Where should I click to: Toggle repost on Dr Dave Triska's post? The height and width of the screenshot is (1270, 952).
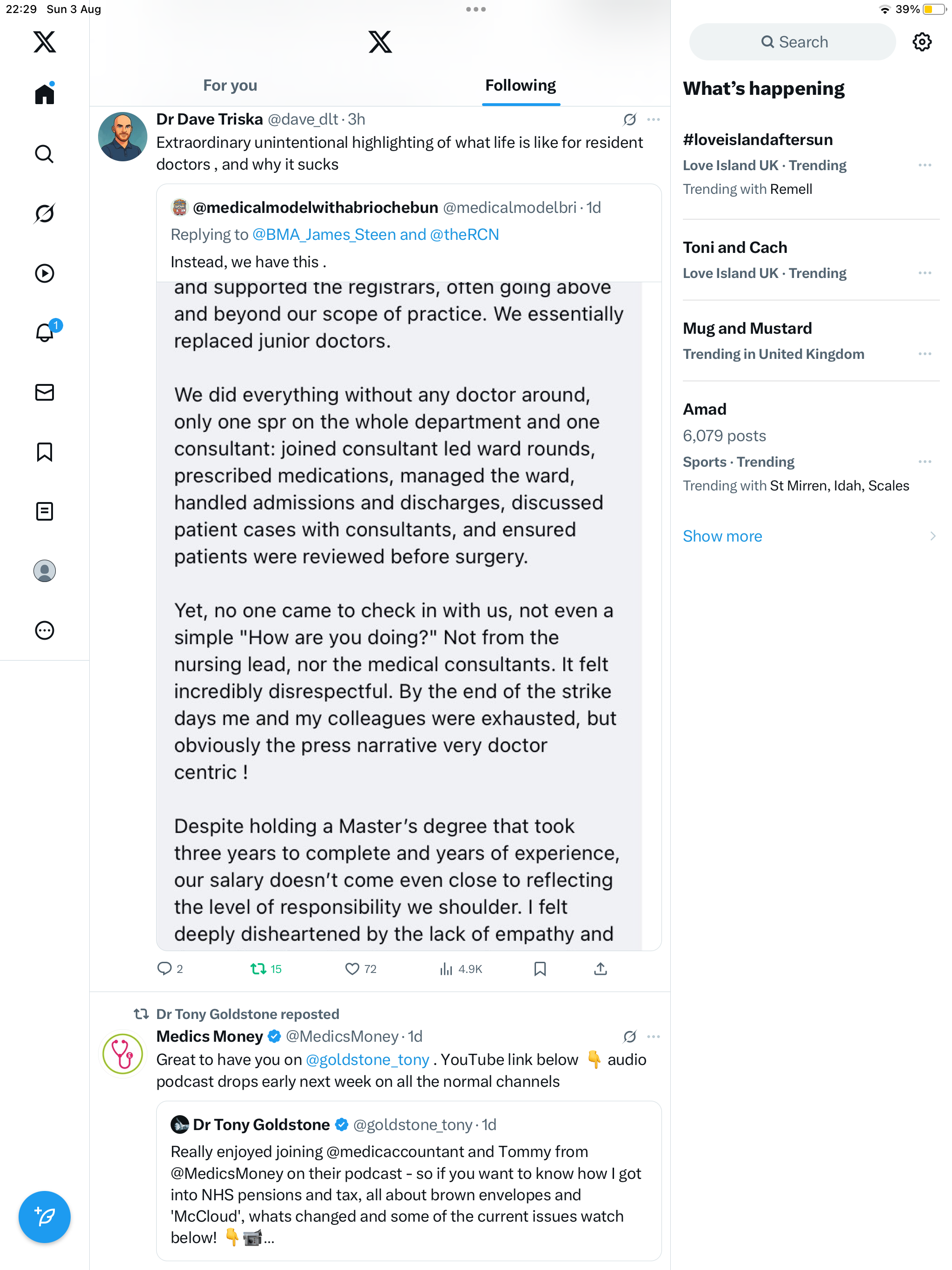258,969
